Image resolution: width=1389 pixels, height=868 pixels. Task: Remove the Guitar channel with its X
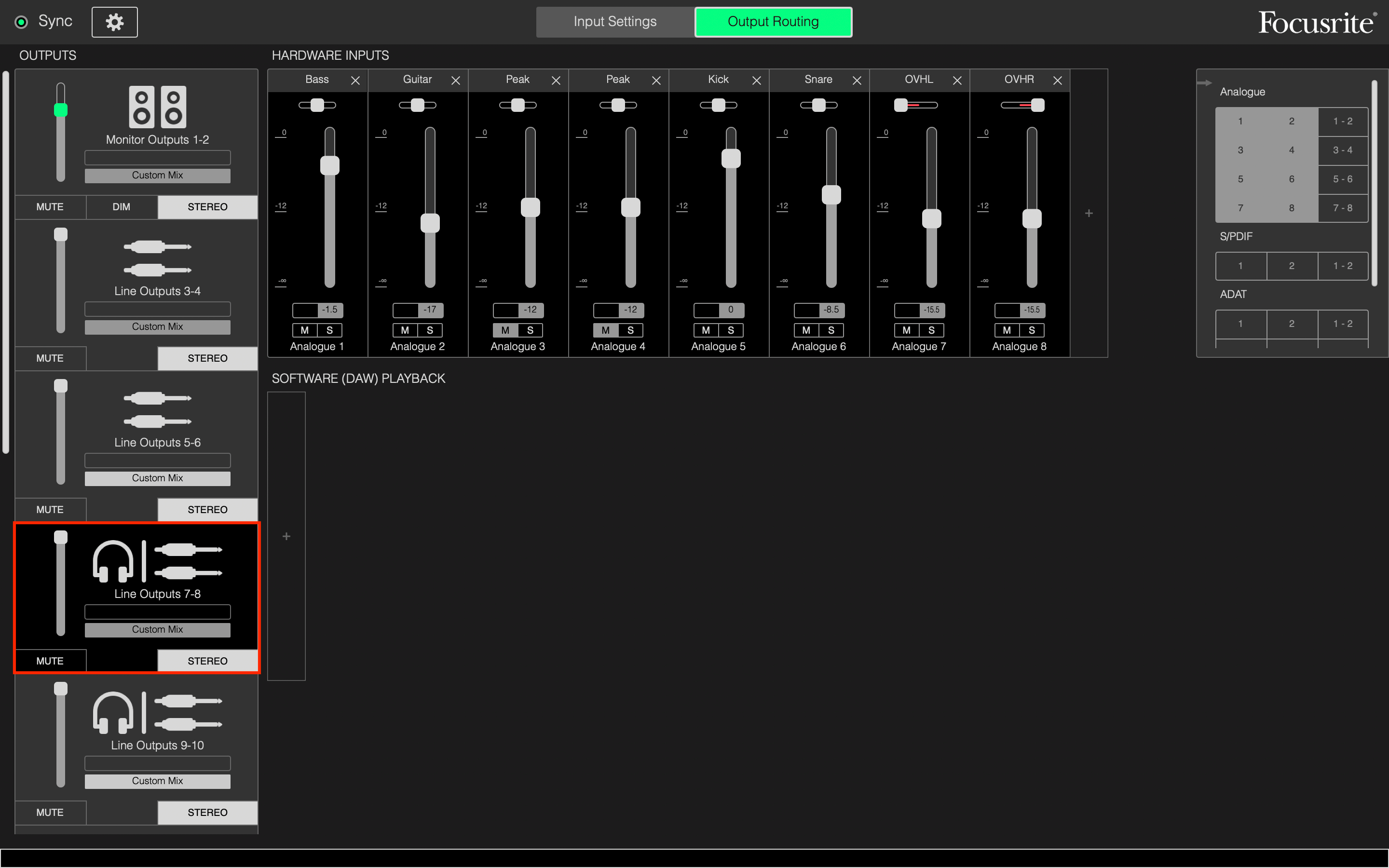point(456,81)
